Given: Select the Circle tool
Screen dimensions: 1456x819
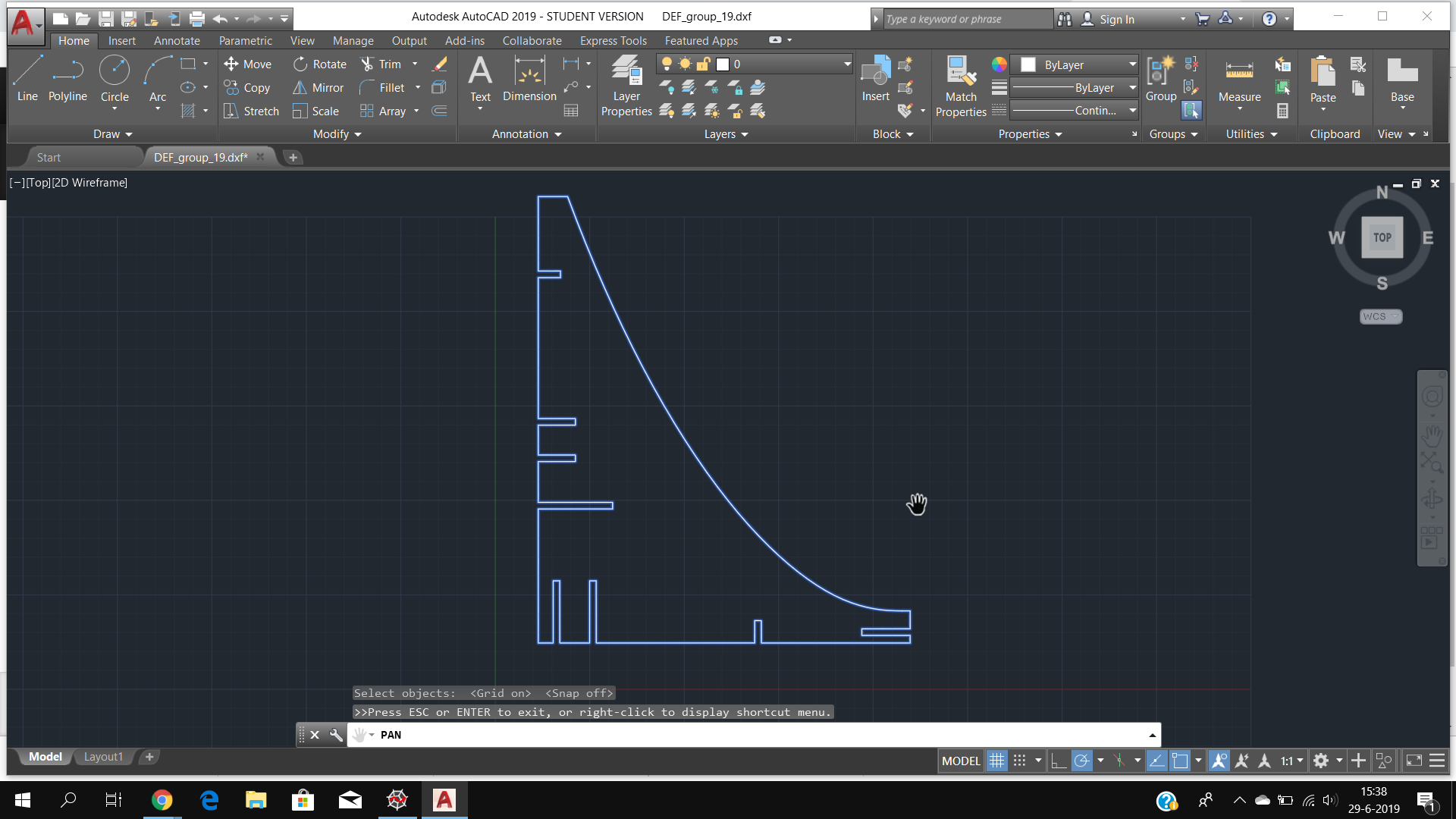Looking at the screenshot, I should [115, 79].
